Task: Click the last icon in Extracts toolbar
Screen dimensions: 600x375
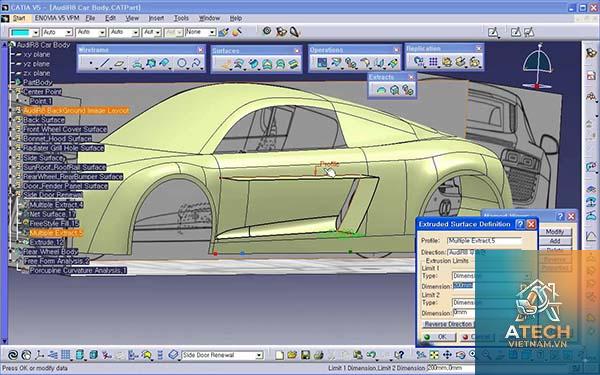Action: pyautogui.click(x=408, y=90)
